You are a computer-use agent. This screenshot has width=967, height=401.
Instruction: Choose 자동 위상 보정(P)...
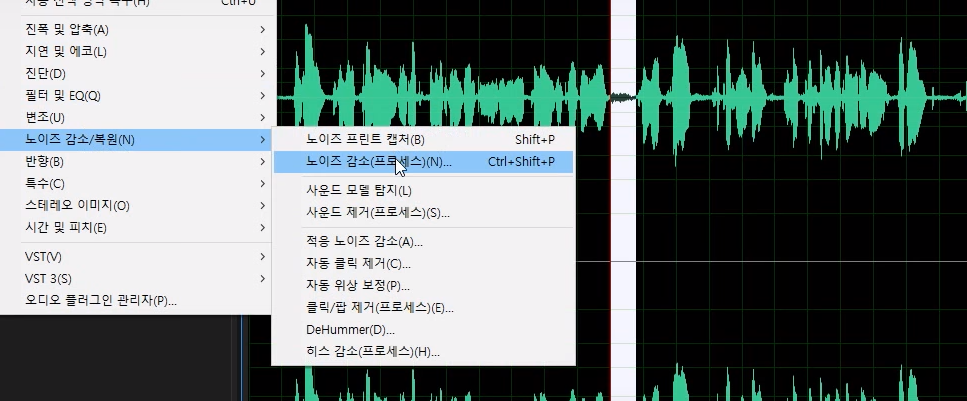click(x=424, y=286)
